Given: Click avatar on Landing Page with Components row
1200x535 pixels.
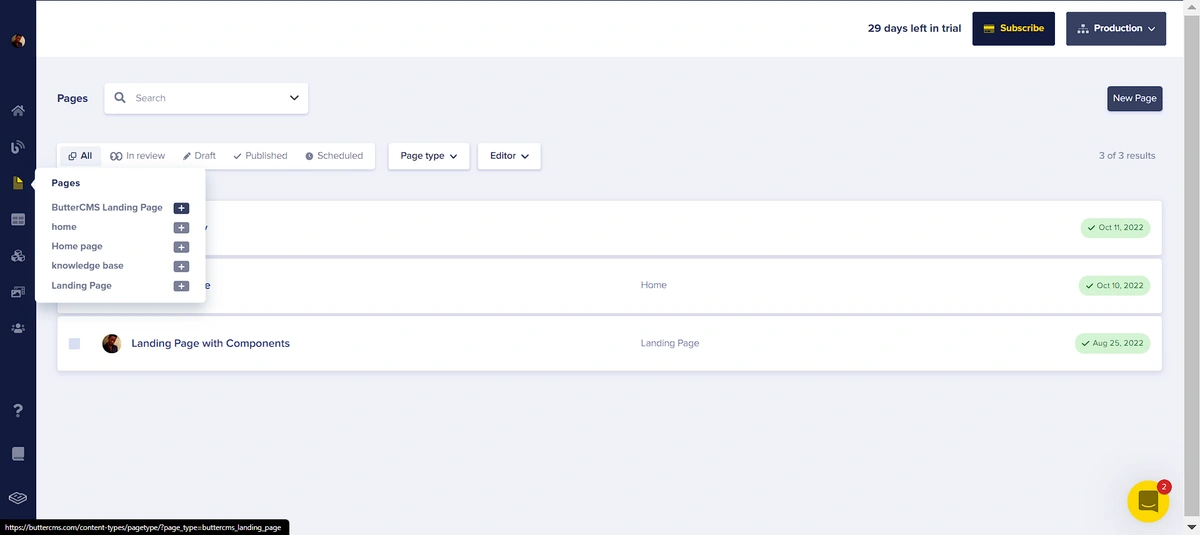Looking at the screenshot, I should point(112,343).
